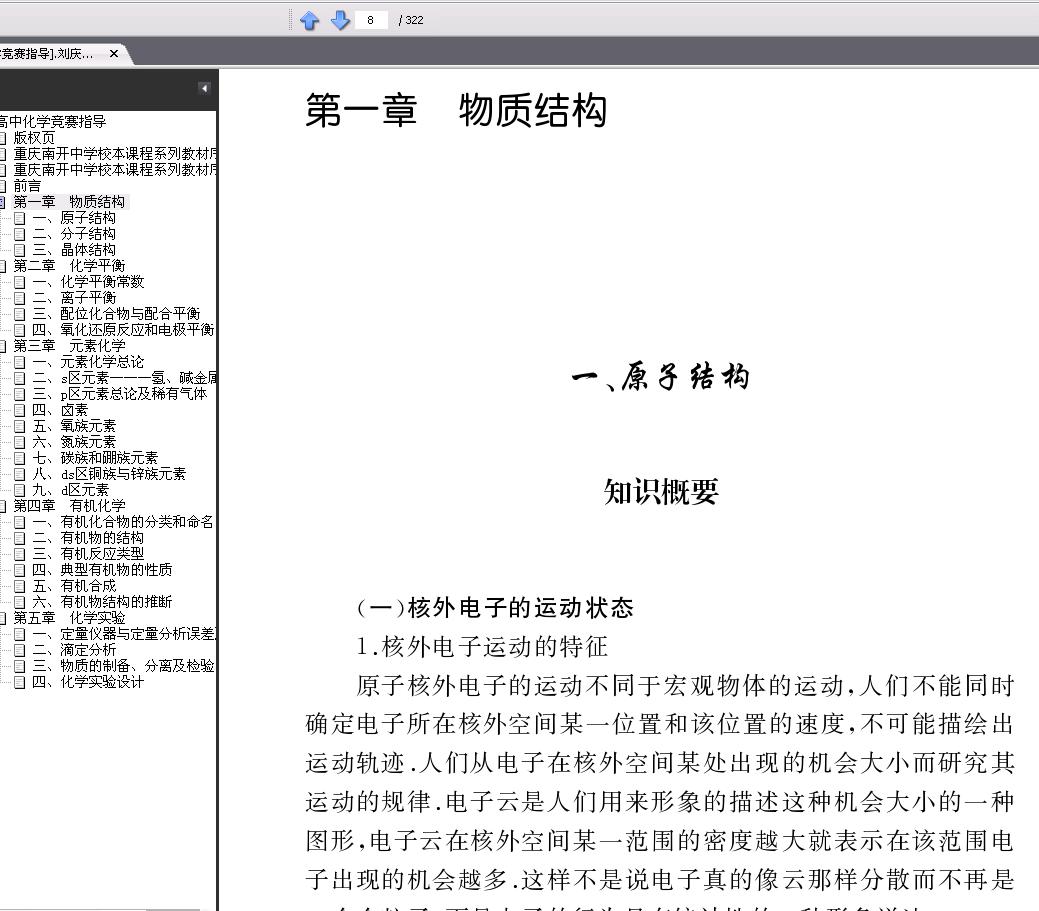The image size is (1039, 911).
Task: Click the page icon beside 一、原子结构
Action: click(20, 218)
